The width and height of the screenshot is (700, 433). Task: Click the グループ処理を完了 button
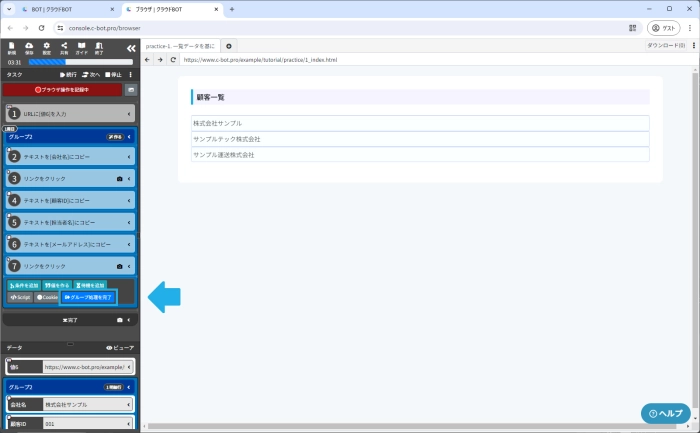89,297
